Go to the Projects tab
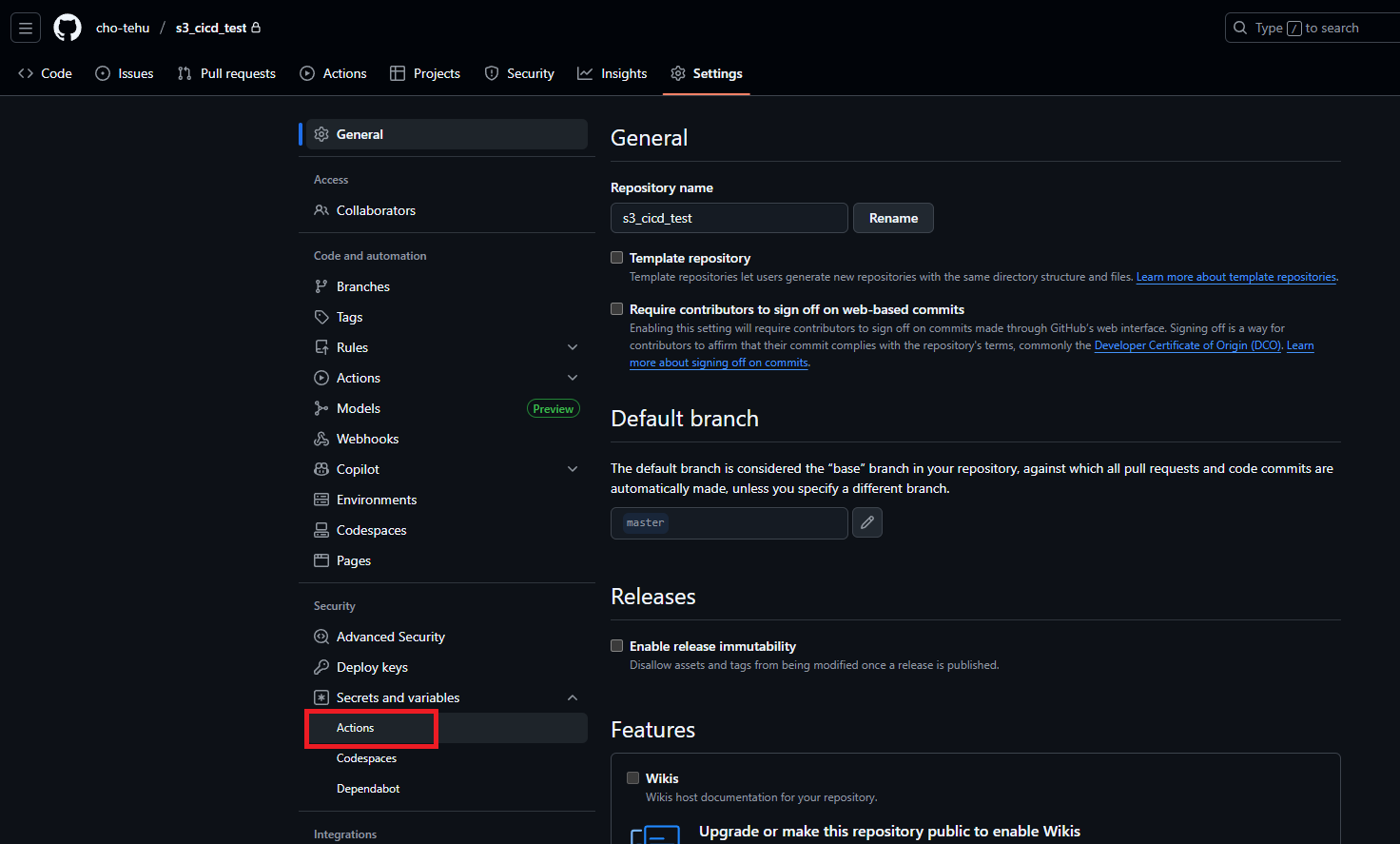This screenshot has width=1400, height=844. click(425, 73)
